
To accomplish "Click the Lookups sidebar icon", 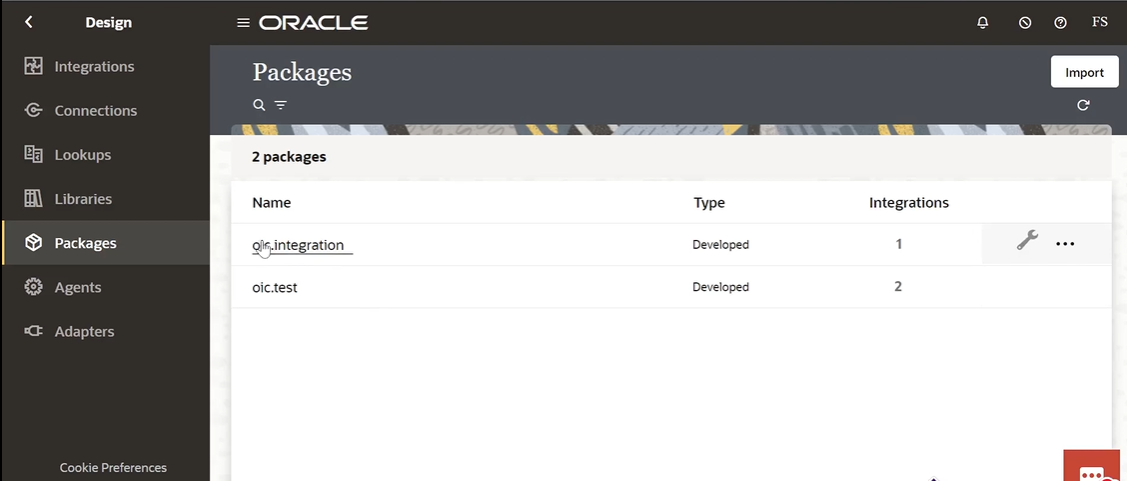I will click(x=33, y=154).
